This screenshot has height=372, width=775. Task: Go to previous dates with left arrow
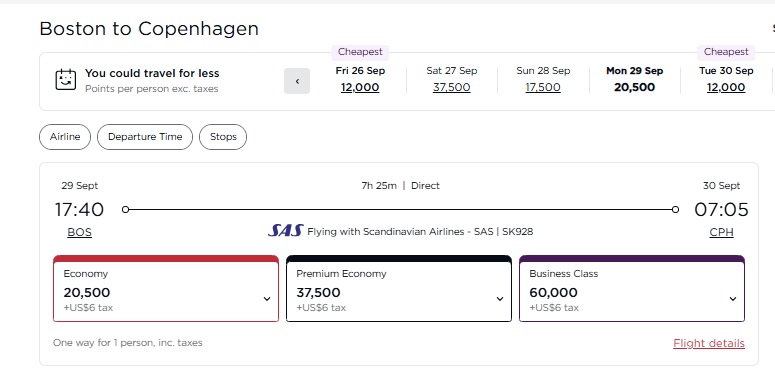tap(297, 81)
